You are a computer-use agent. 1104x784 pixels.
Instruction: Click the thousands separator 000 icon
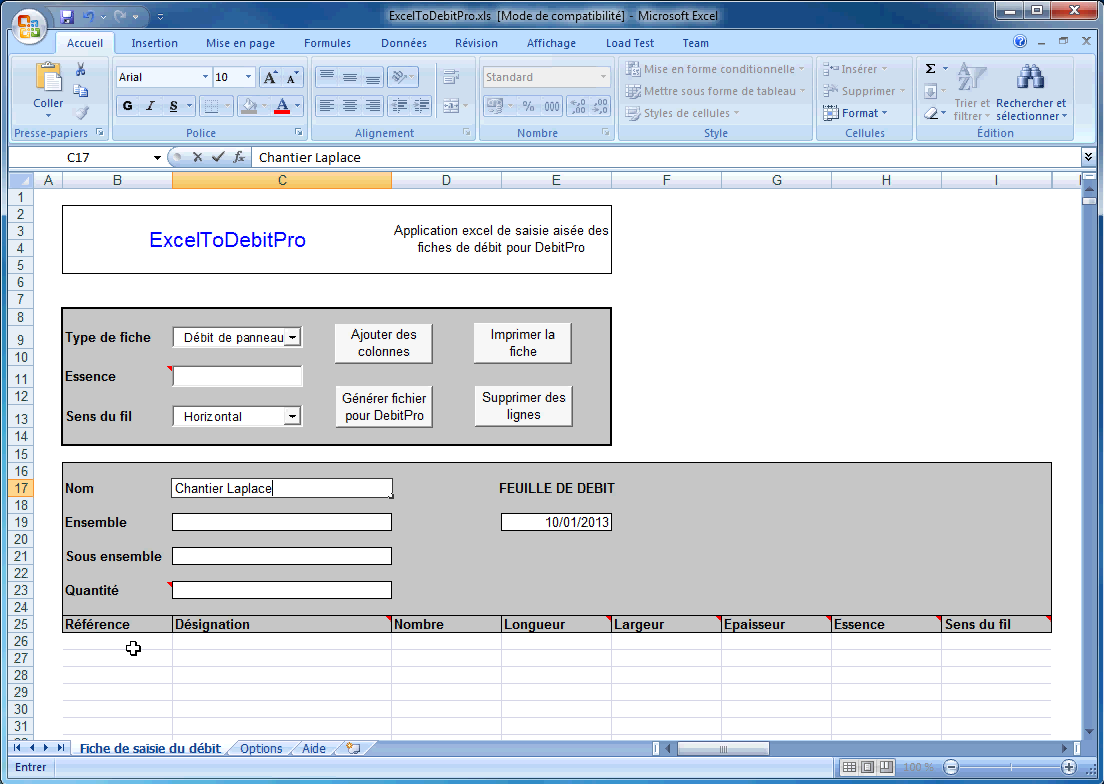pyautogui.click(x=551, y=106)
